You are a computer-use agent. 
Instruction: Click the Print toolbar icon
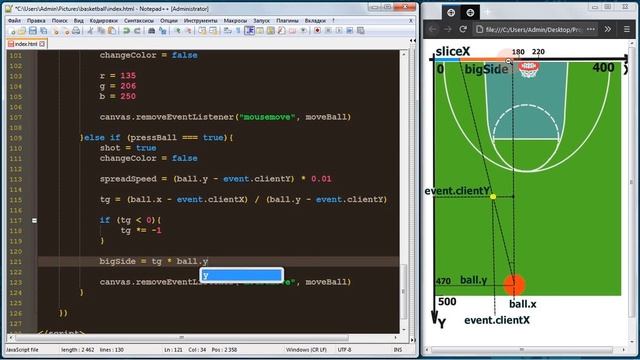[x=76, y=31]
